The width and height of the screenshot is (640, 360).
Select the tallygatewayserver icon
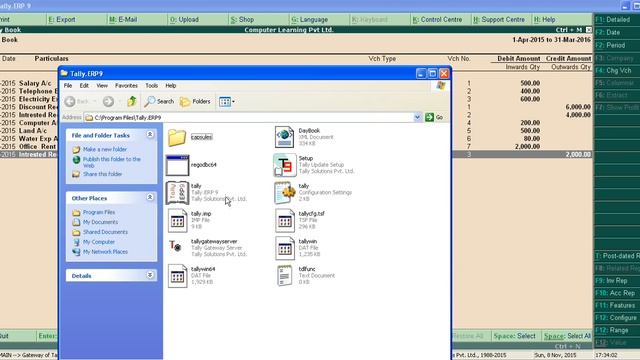click(176, 247)
